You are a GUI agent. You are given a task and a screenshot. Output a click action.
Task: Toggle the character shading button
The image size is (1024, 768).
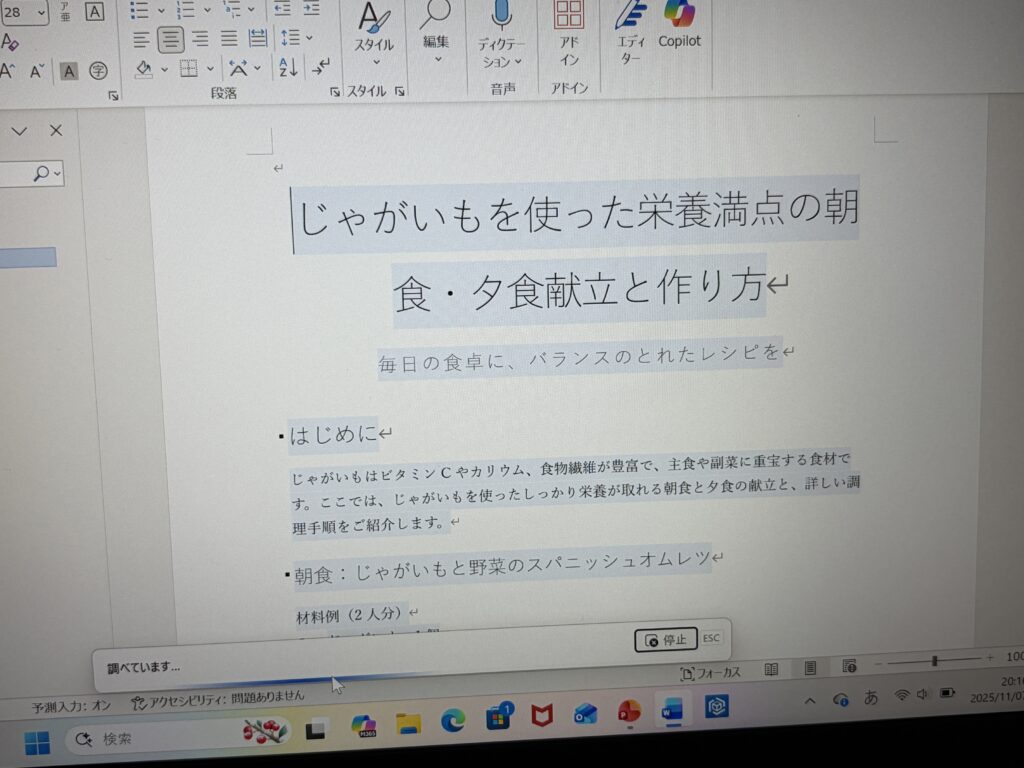(68, 71)
